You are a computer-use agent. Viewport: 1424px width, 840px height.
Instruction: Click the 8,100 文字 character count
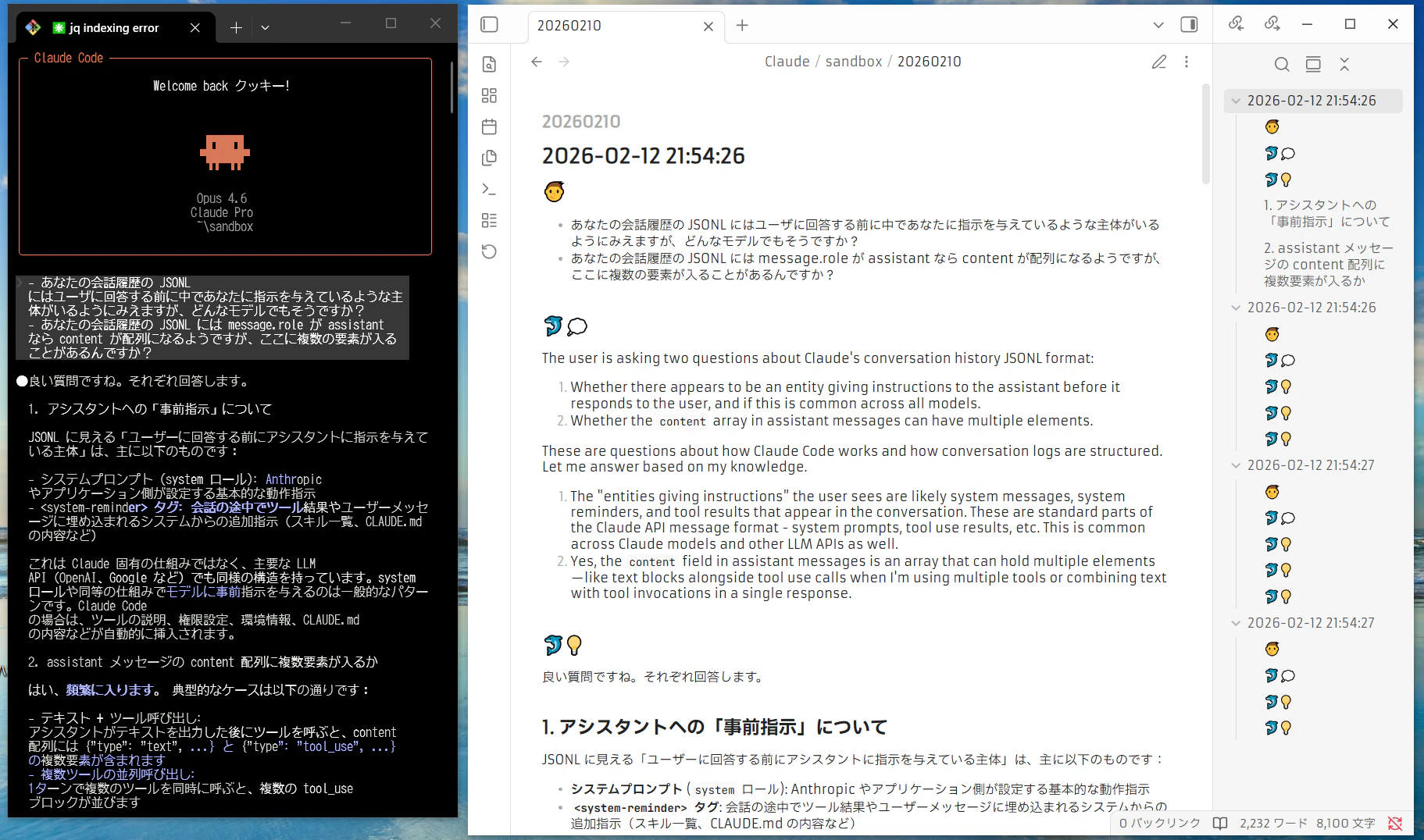1346,824
